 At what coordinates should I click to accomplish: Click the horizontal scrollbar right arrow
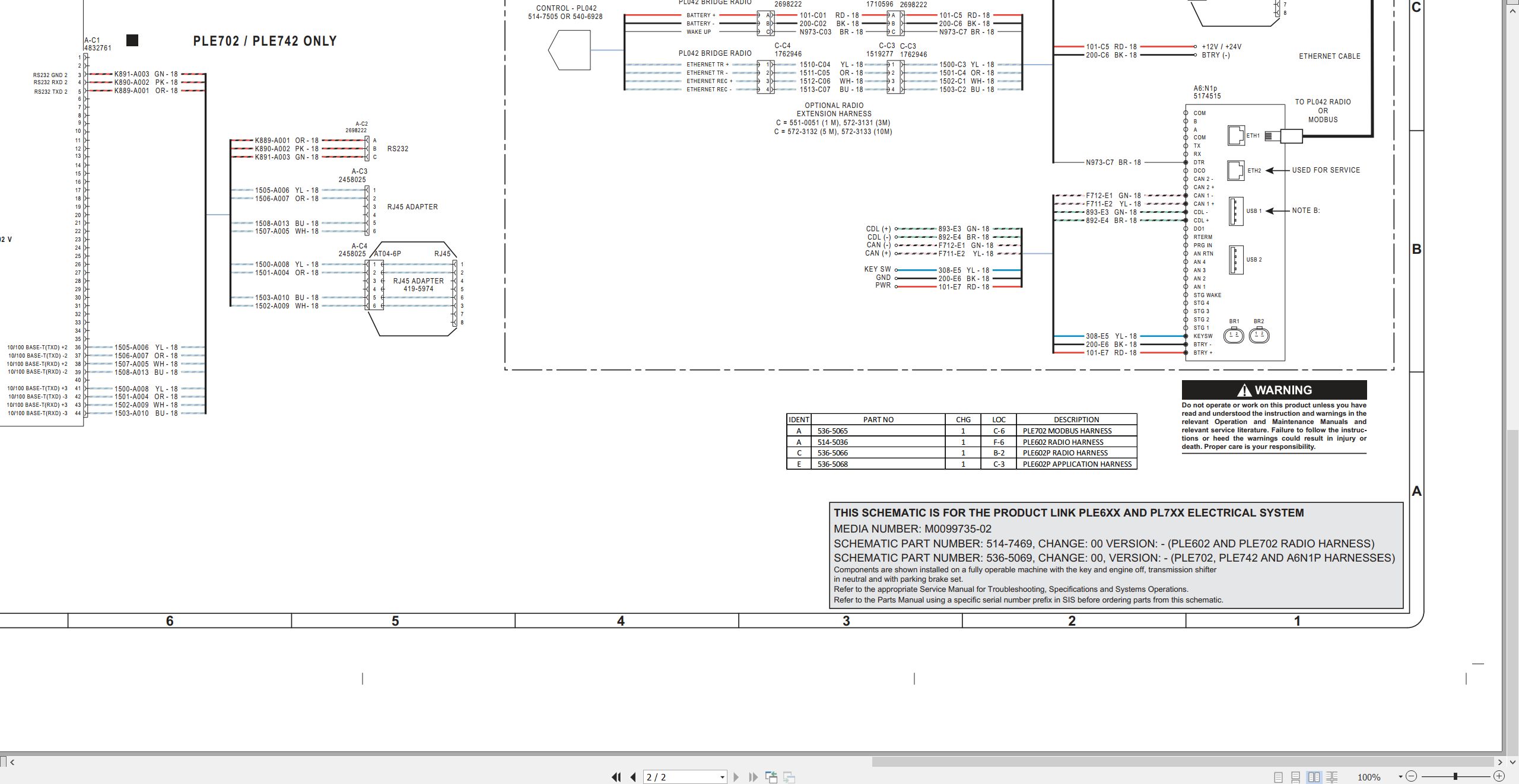[1500, 762]
